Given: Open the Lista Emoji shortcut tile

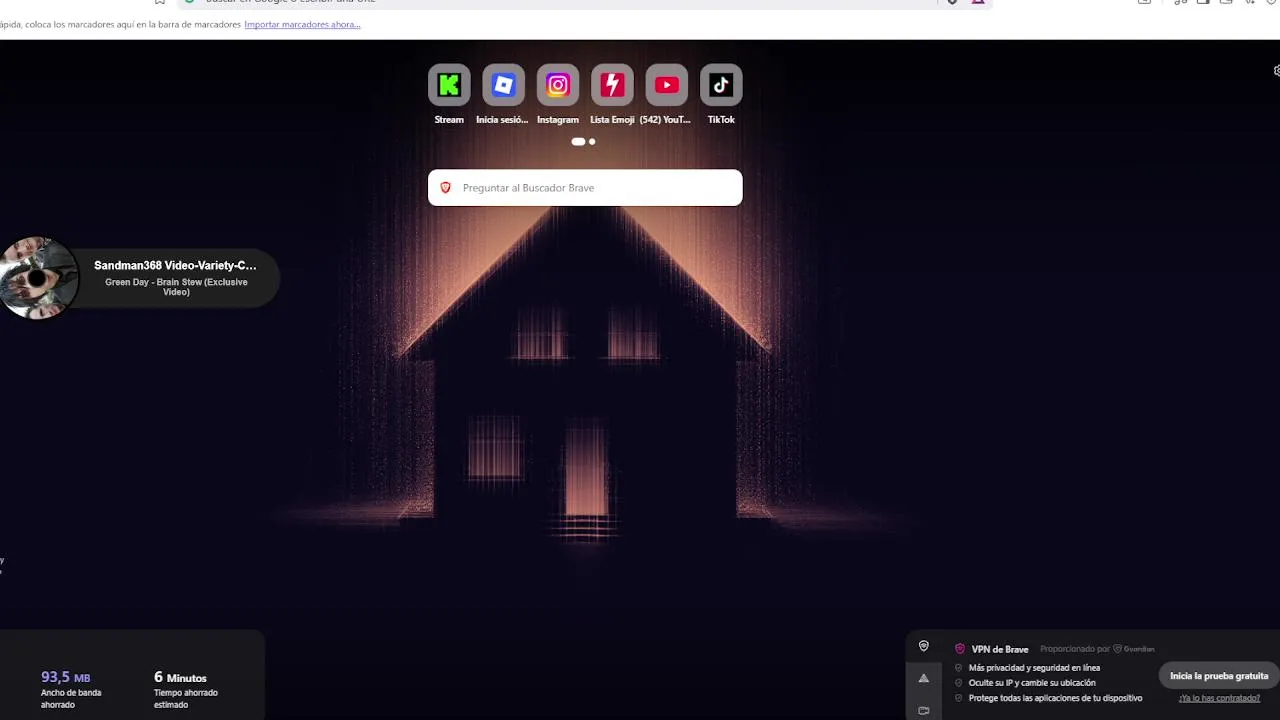Looking at the screenshot, I should coord(612,85).
